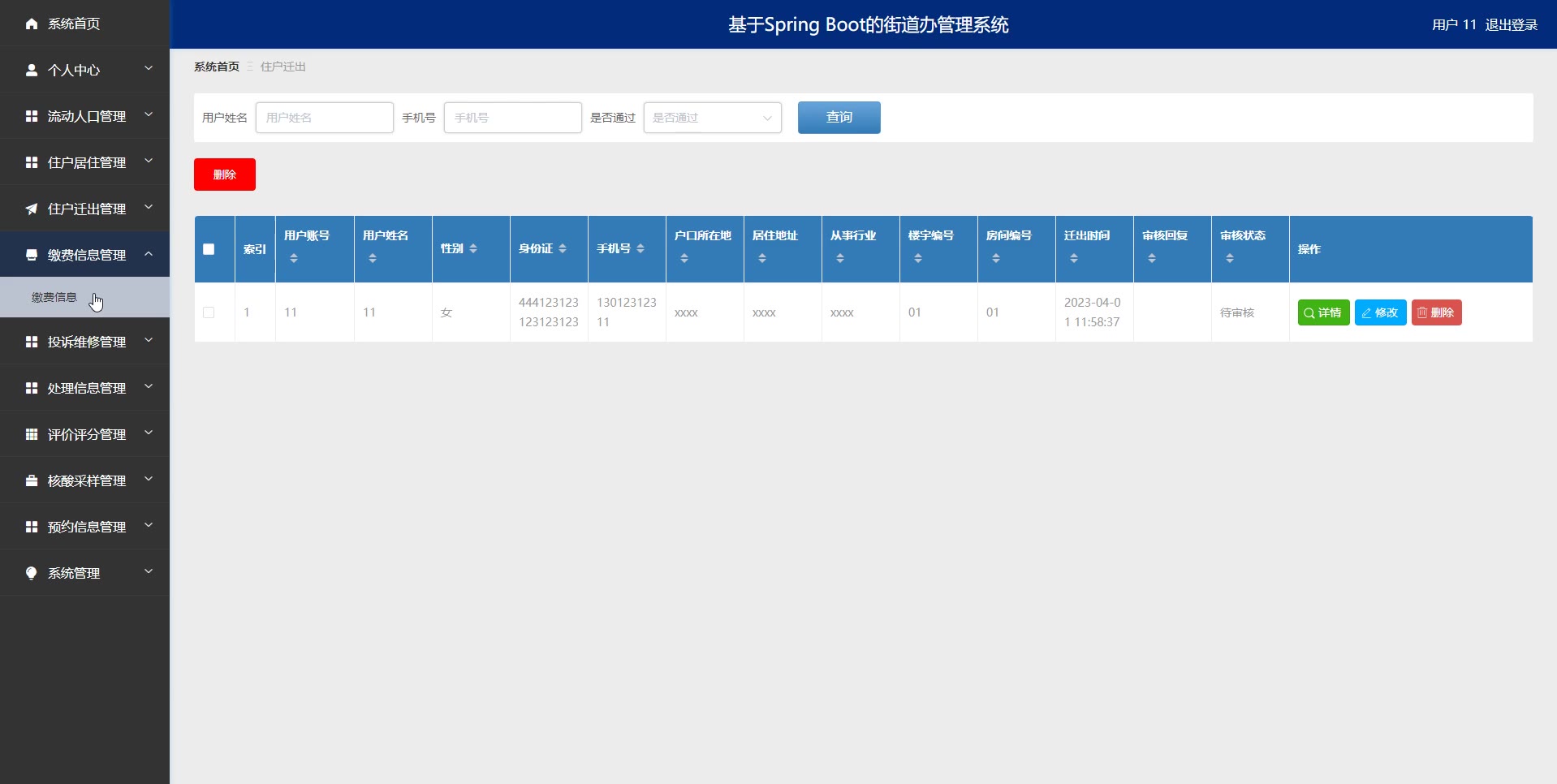Expand the 评价评分管理 menu chevron
Screen dimensions: 1557x784
(149, 433)
